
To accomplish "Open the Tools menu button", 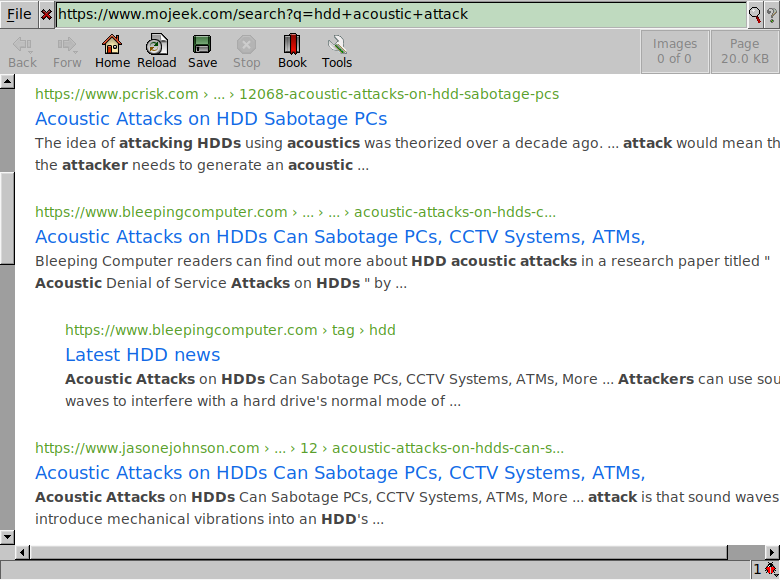I will [337, 52].
